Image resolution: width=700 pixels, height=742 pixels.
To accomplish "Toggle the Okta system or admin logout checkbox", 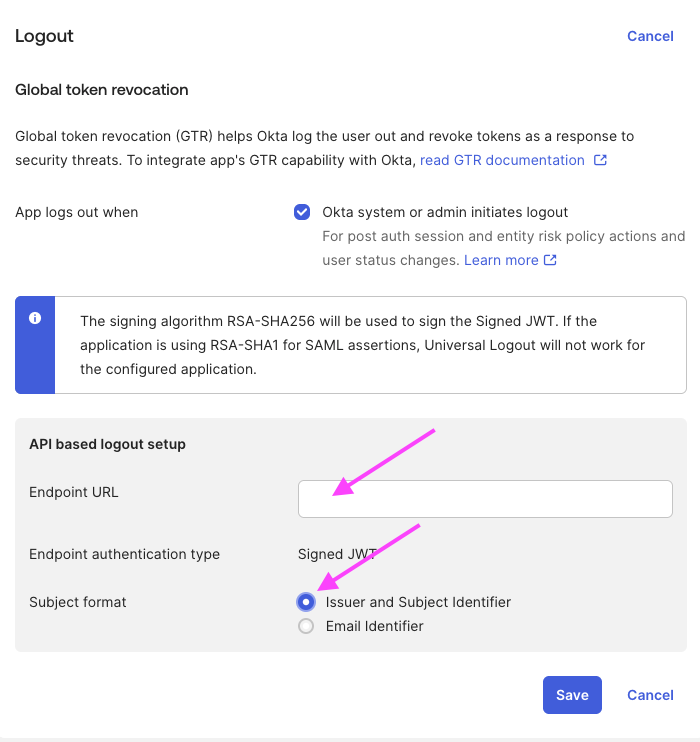I will click(x=302, y=212).
